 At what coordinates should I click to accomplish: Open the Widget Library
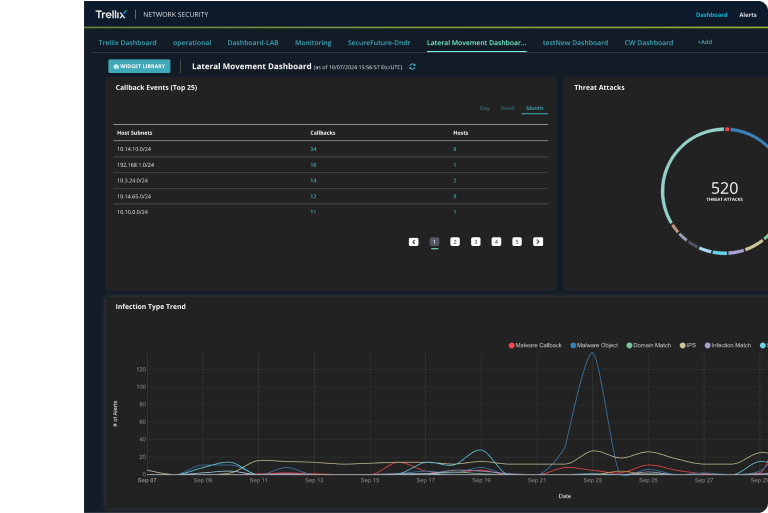coord(139,66)
